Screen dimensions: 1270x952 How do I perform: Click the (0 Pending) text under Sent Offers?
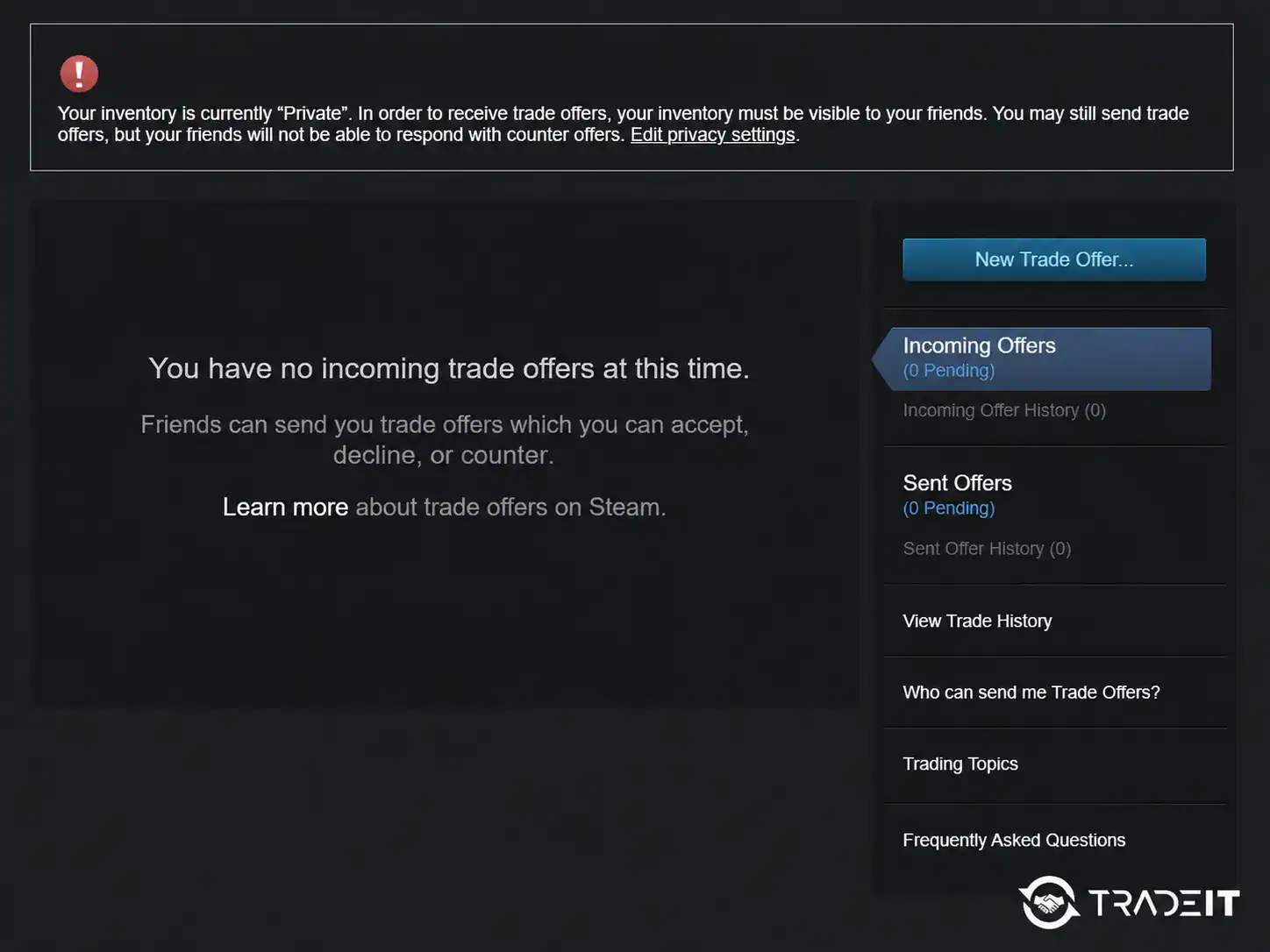949,508
